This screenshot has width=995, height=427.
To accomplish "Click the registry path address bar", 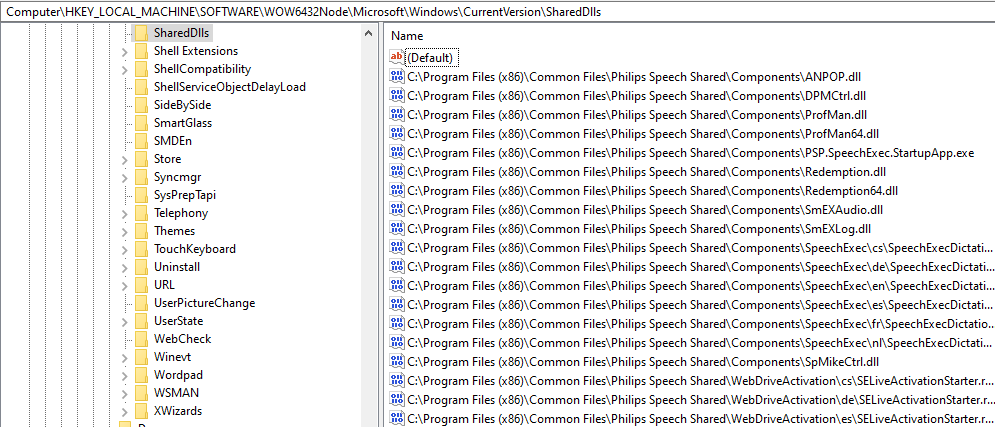I will pos(498,11).
